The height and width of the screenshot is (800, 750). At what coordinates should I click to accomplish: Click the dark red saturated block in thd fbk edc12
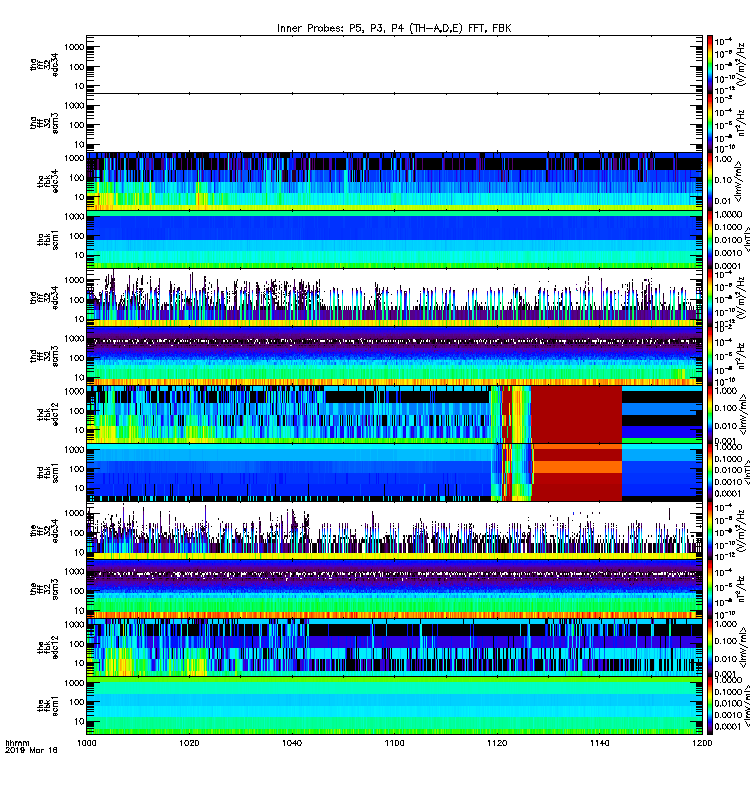[577, 414]
